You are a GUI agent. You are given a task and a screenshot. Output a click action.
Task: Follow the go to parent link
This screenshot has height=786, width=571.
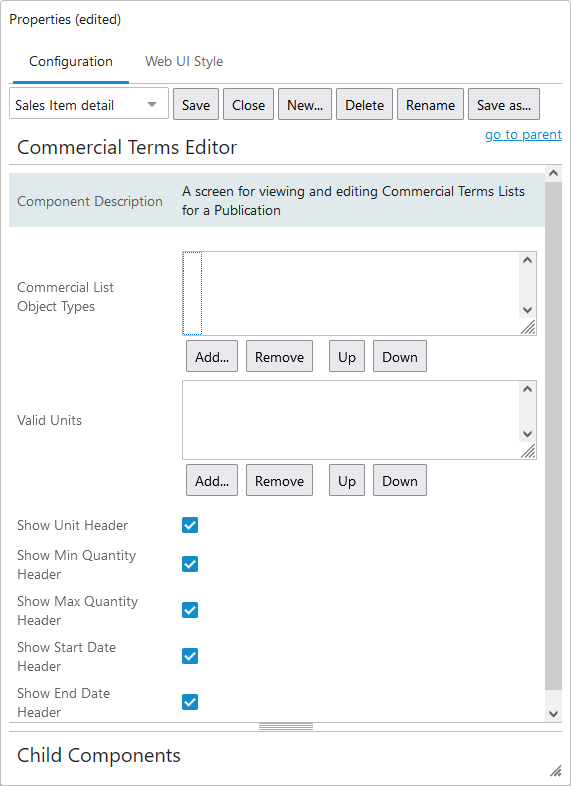(x=523, y=134)
